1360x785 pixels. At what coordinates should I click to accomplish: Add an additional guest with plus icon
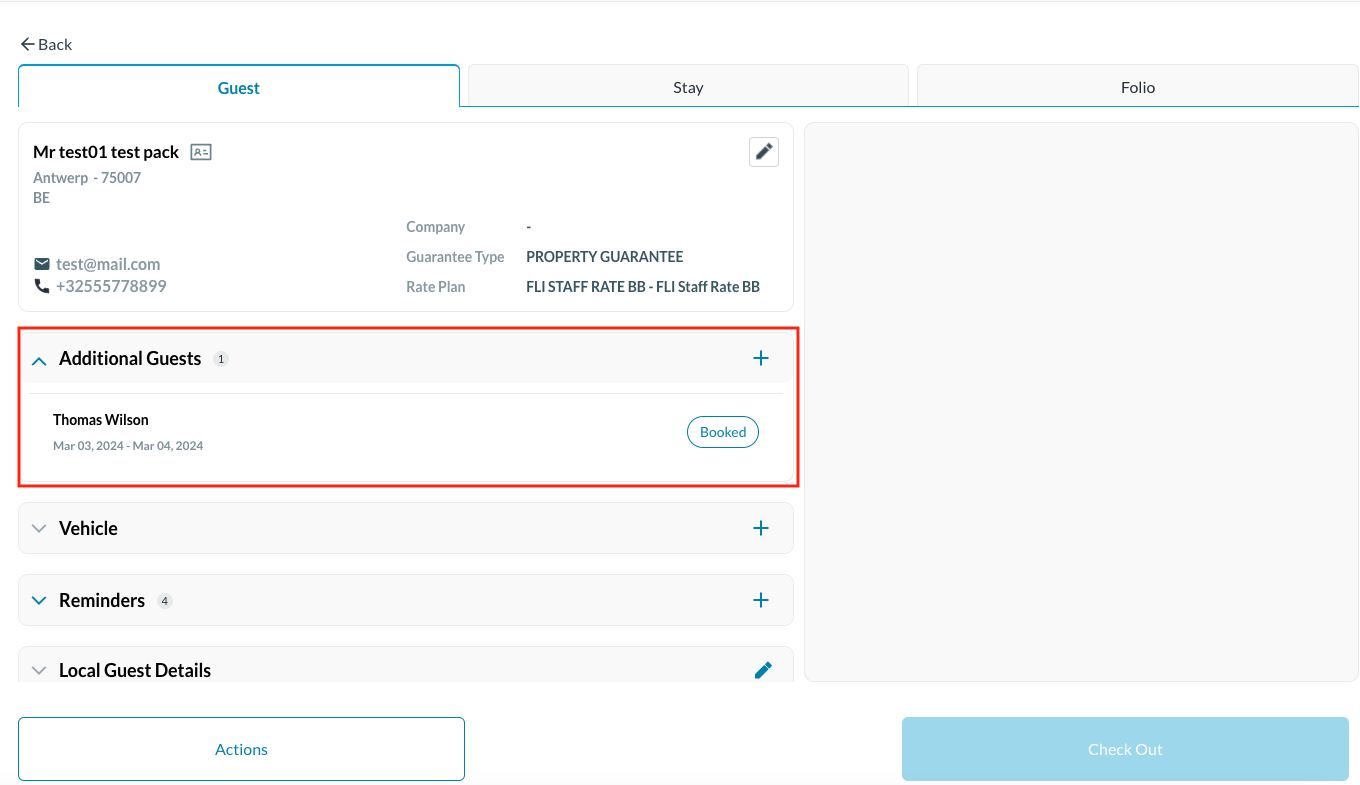pos(760,358)
